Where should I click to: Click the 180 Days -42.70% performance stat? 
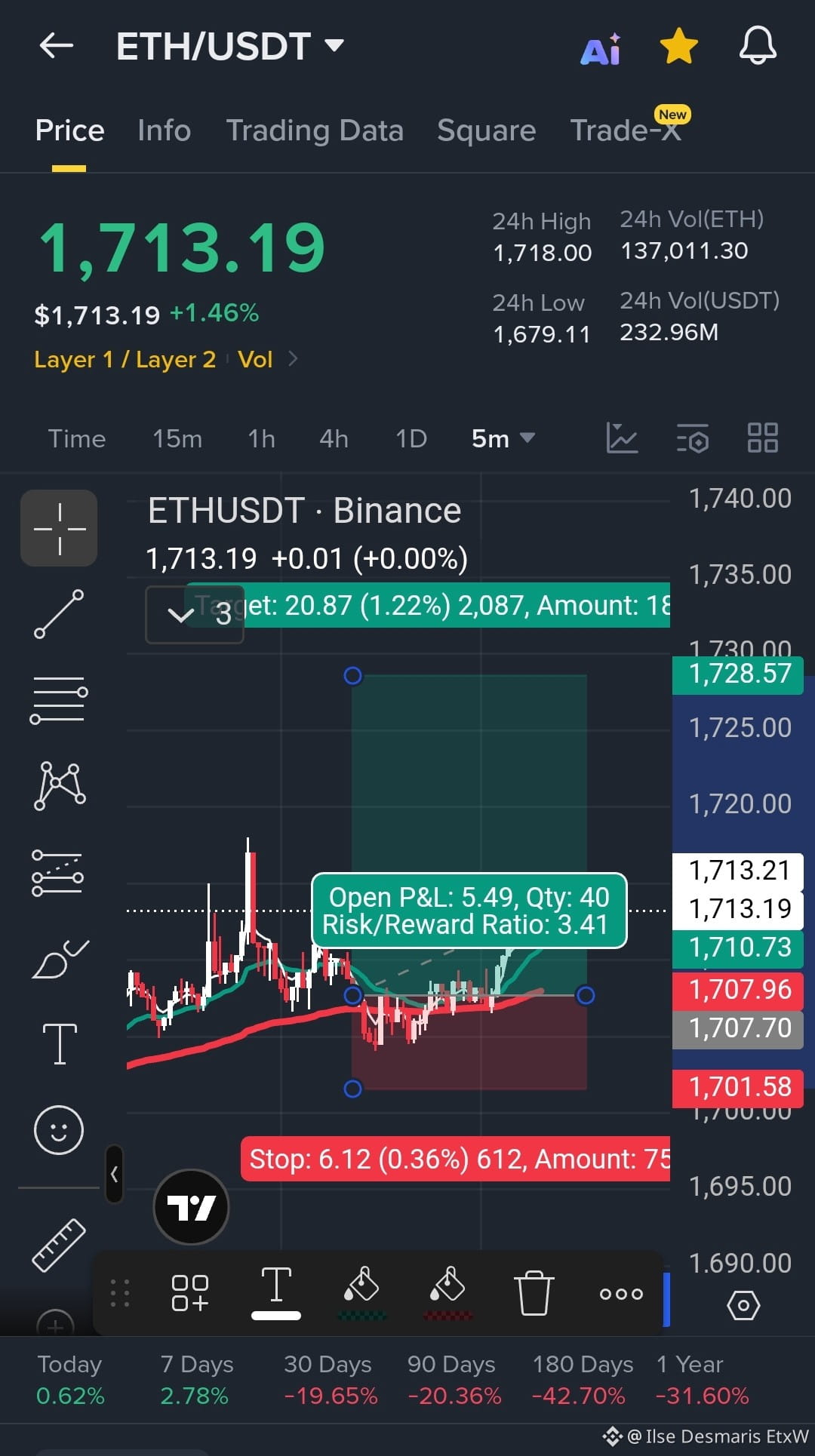(581, 1380)
